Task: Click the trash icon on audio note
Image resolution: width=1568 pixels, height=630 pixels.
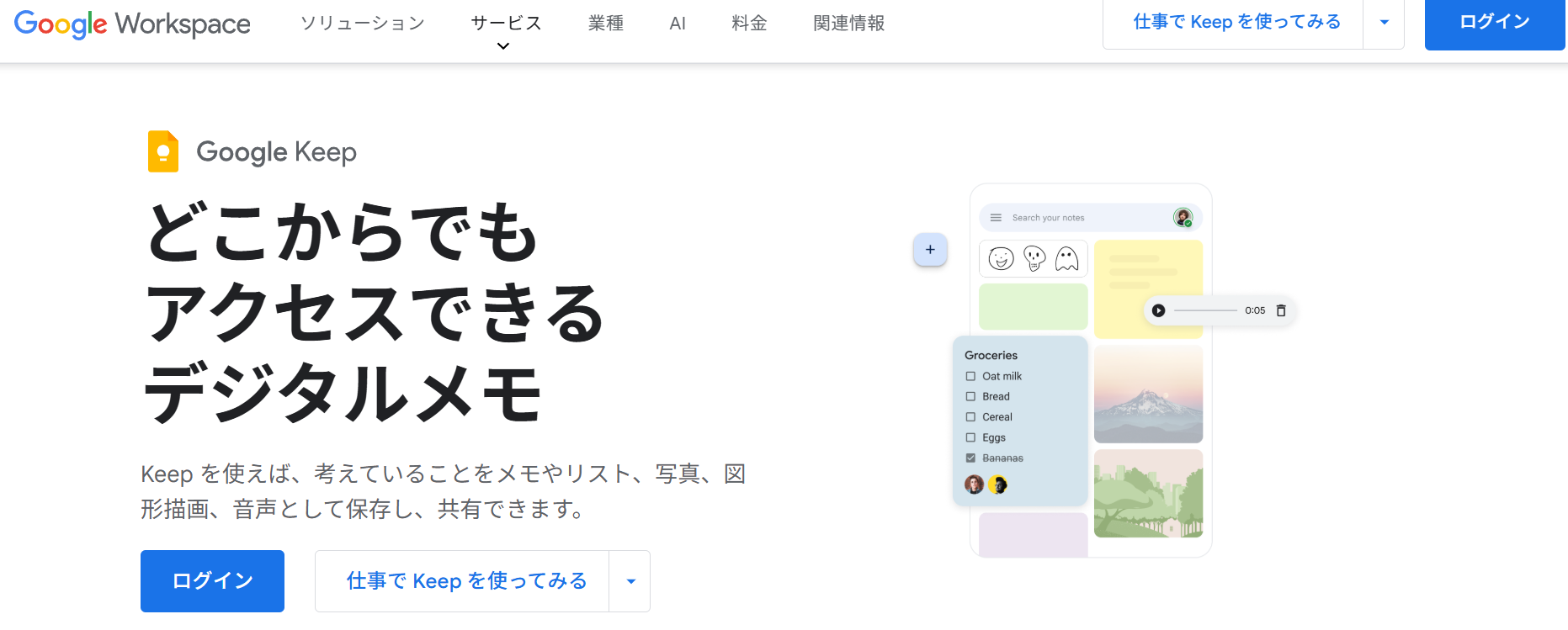Action: pos(1281,310)
